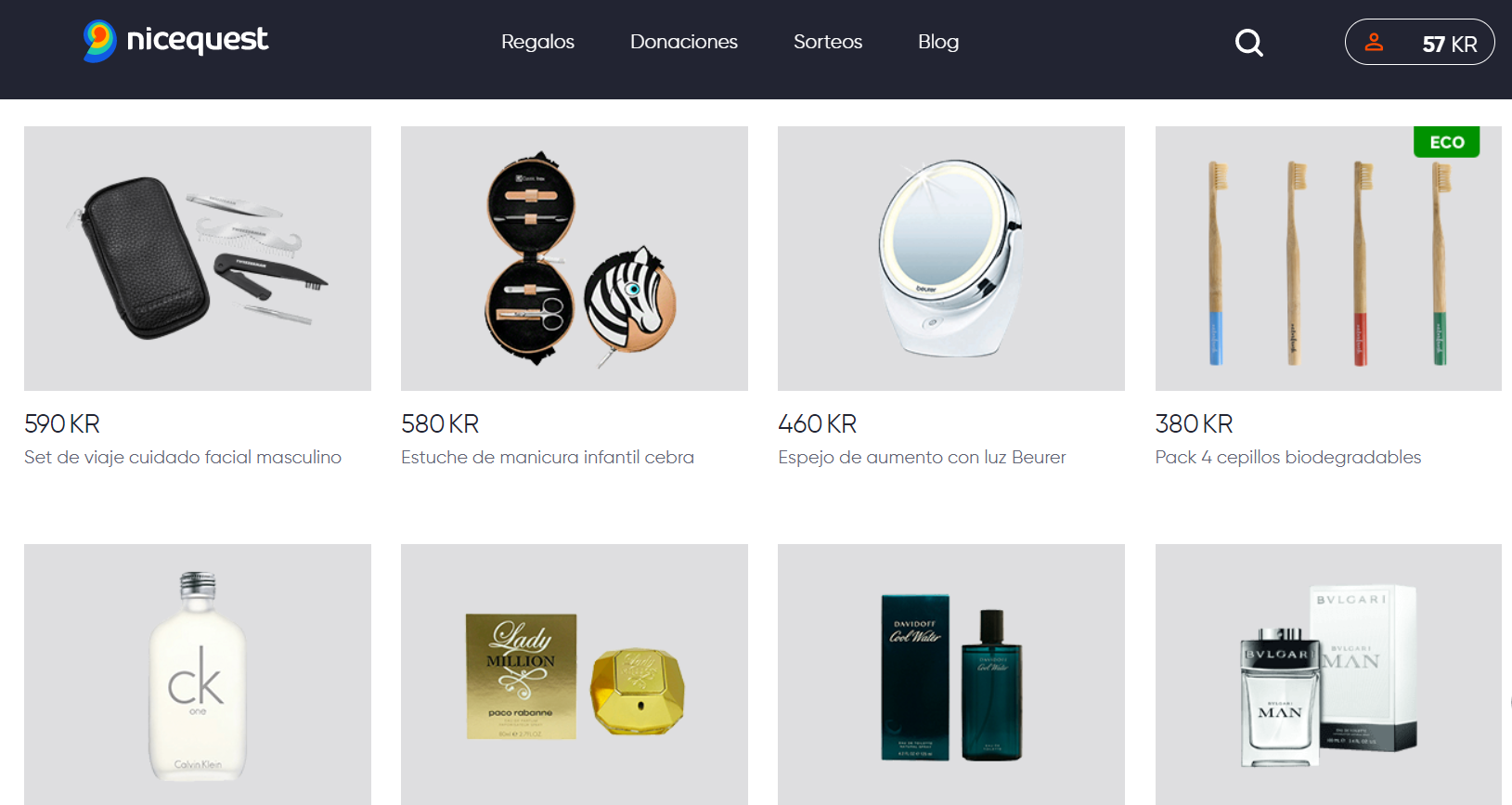1512x805 pixels.
Task: Open the Sorteos page
Action: pos(828,42)
